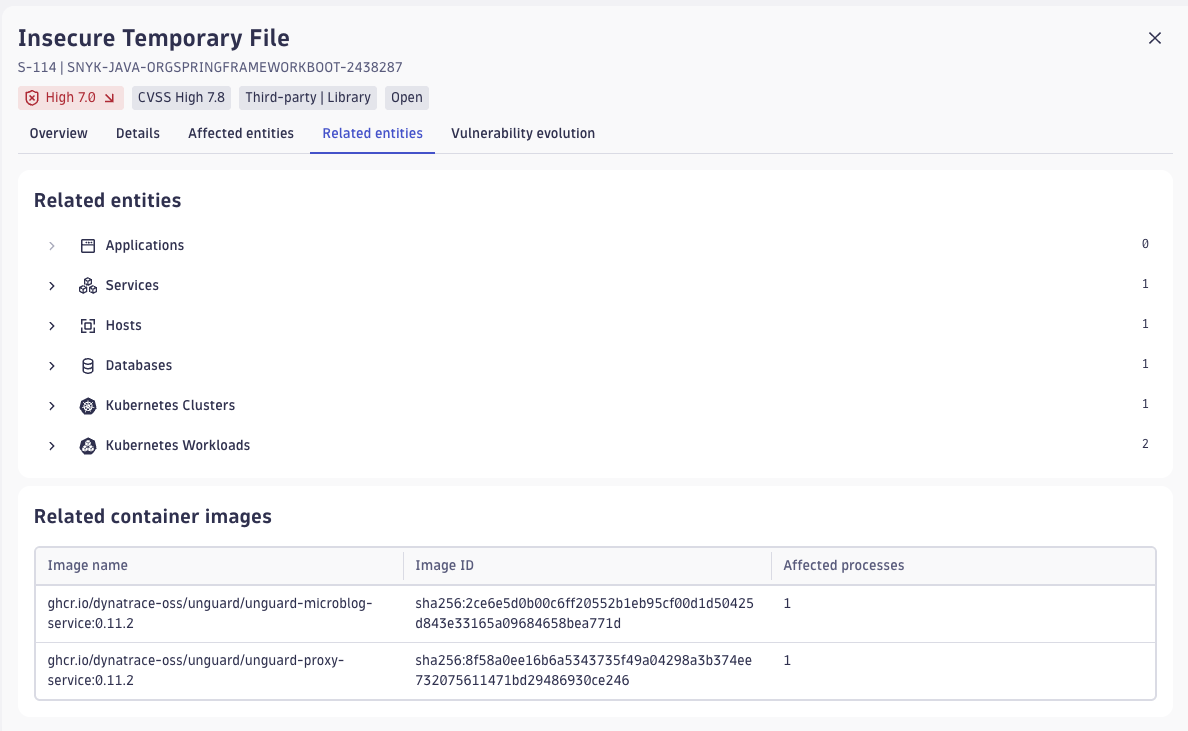
Task: Click the Services hexagon icon
Action: click(x=89, y=285)
